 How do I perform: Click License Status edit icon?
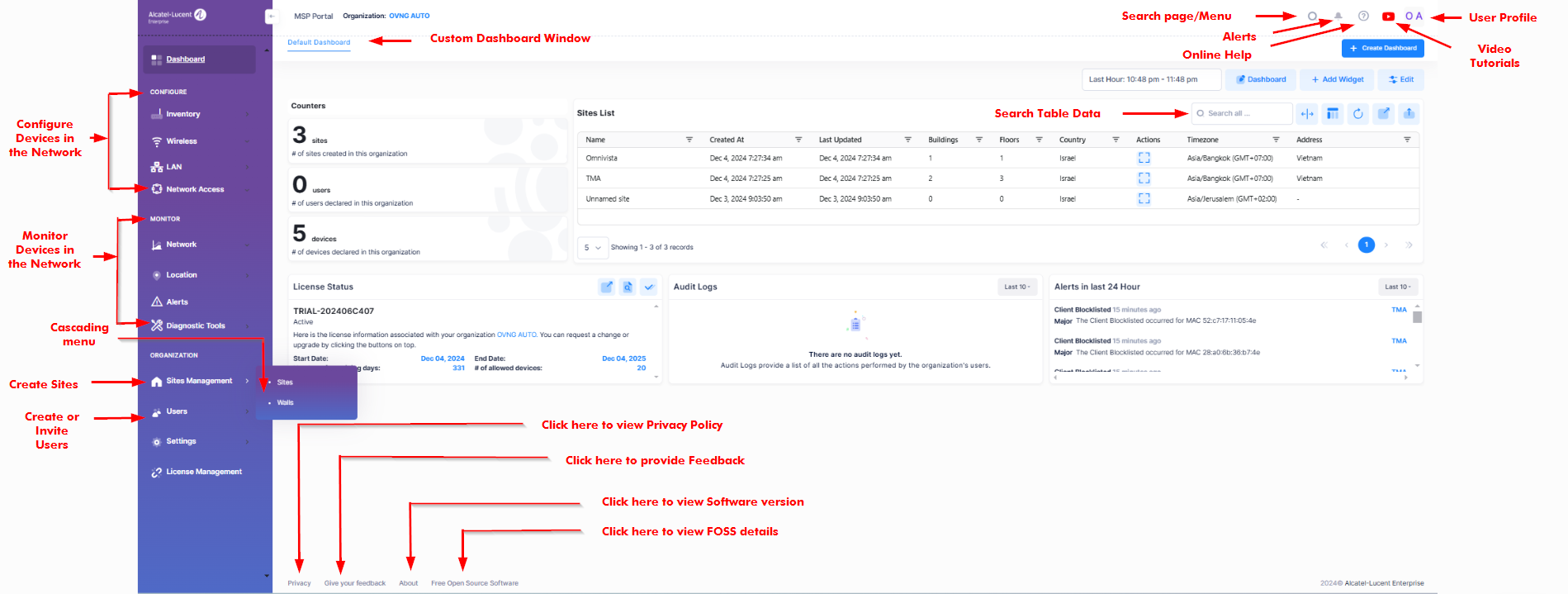(x=607, y=287)
